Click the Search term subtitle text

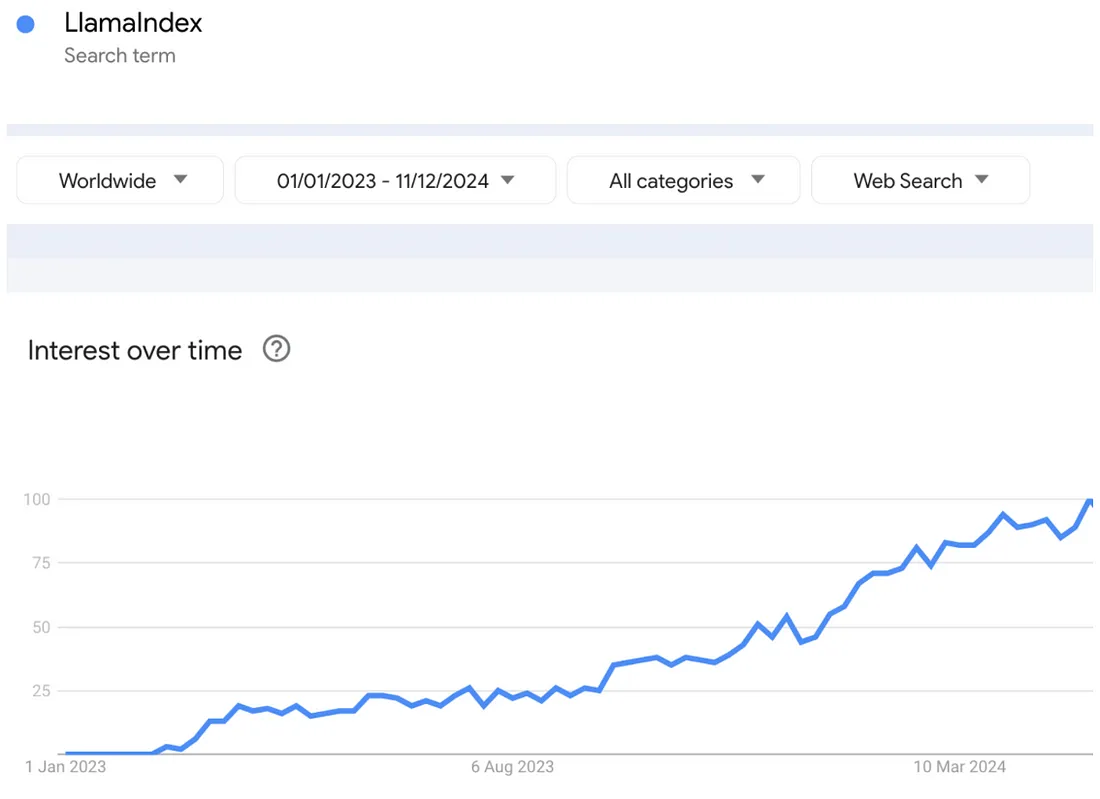(x=120, y=55)
